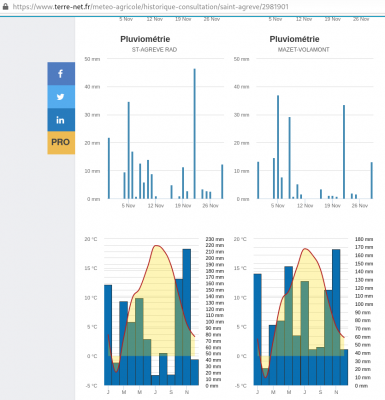Click the -5 °C axis label in right climate chart
This screenshot has width=385, height=400.
tap(240, 386)
